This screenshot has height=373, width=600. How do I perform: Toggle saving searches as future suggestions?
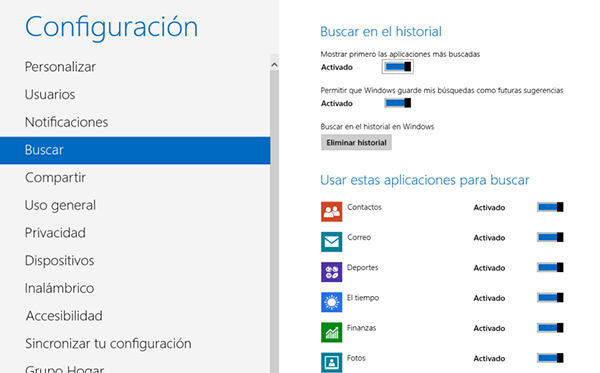(x=398, y=103)
